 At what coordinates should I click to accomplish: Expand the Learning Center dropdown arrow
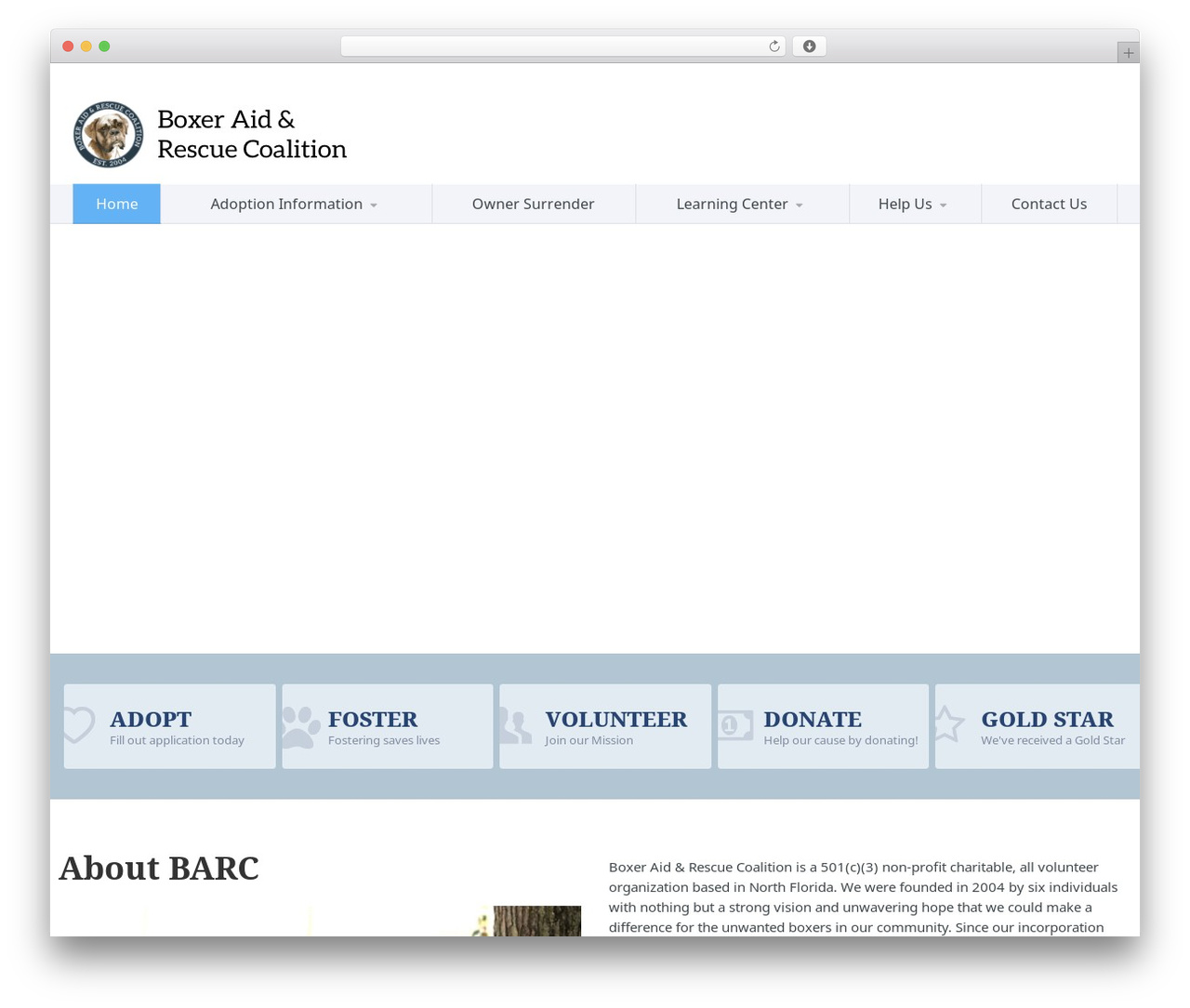(x=799, y=206)
